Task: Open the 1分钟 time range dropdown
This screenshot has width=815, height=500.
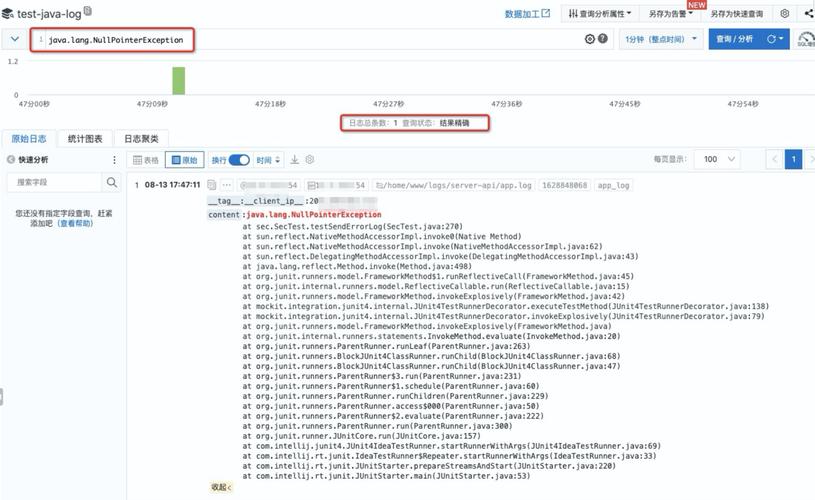Action: [659, 39]
